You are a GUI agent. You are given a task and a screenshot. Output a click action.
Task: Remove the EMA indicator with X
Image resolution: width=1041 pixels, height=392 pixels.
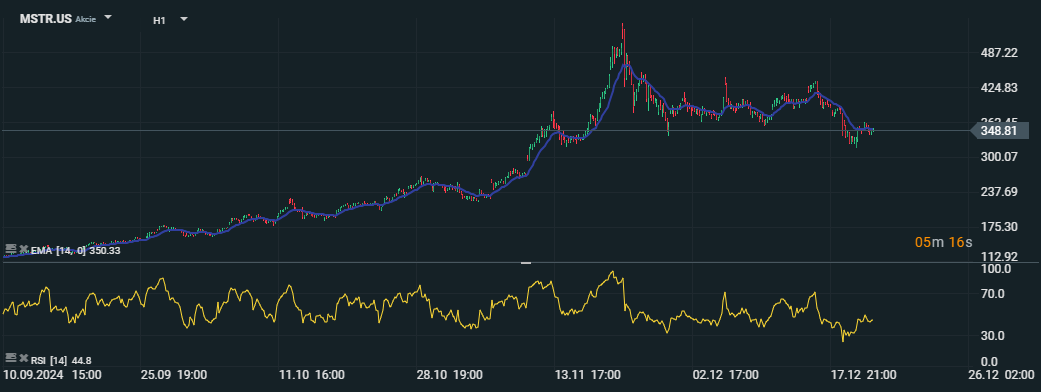tap(23, 250)
